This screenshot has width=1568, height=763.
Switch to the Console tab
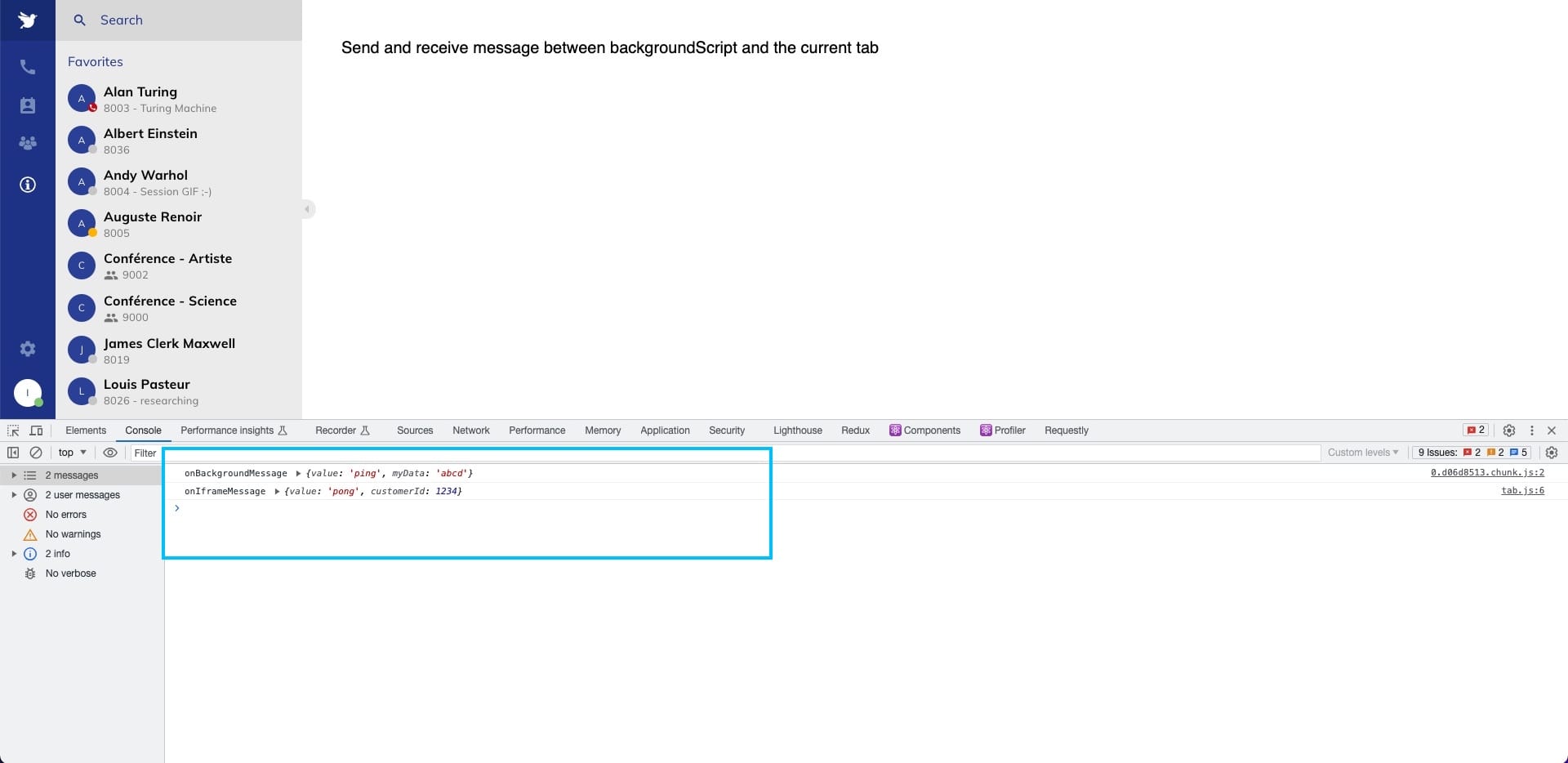143,431
